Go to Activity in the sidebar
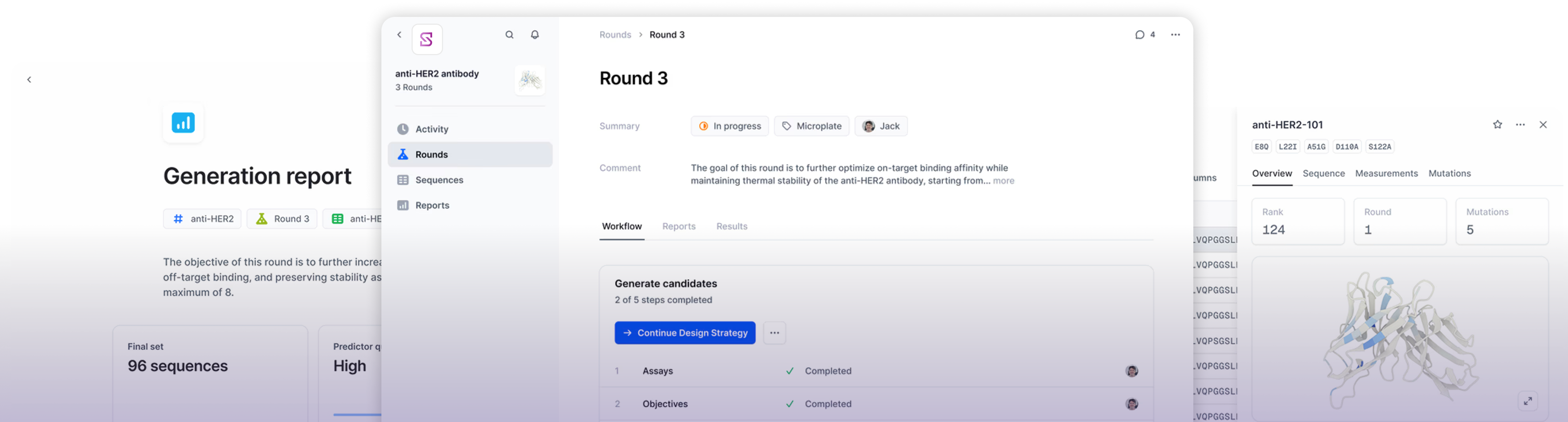The width and height of the screenshot is (1568, 422). [x=432, y=129]
